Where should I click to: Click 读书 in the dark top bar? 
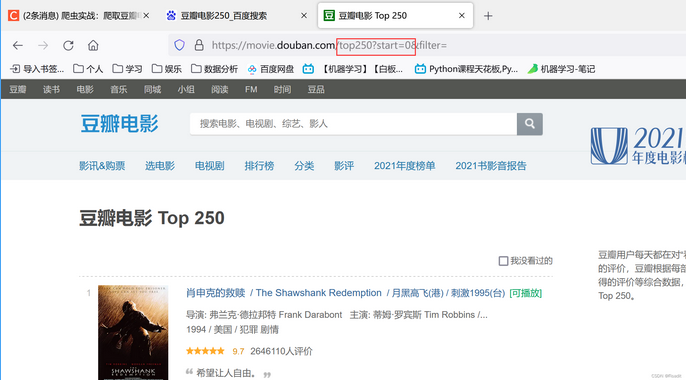point(51,90)
